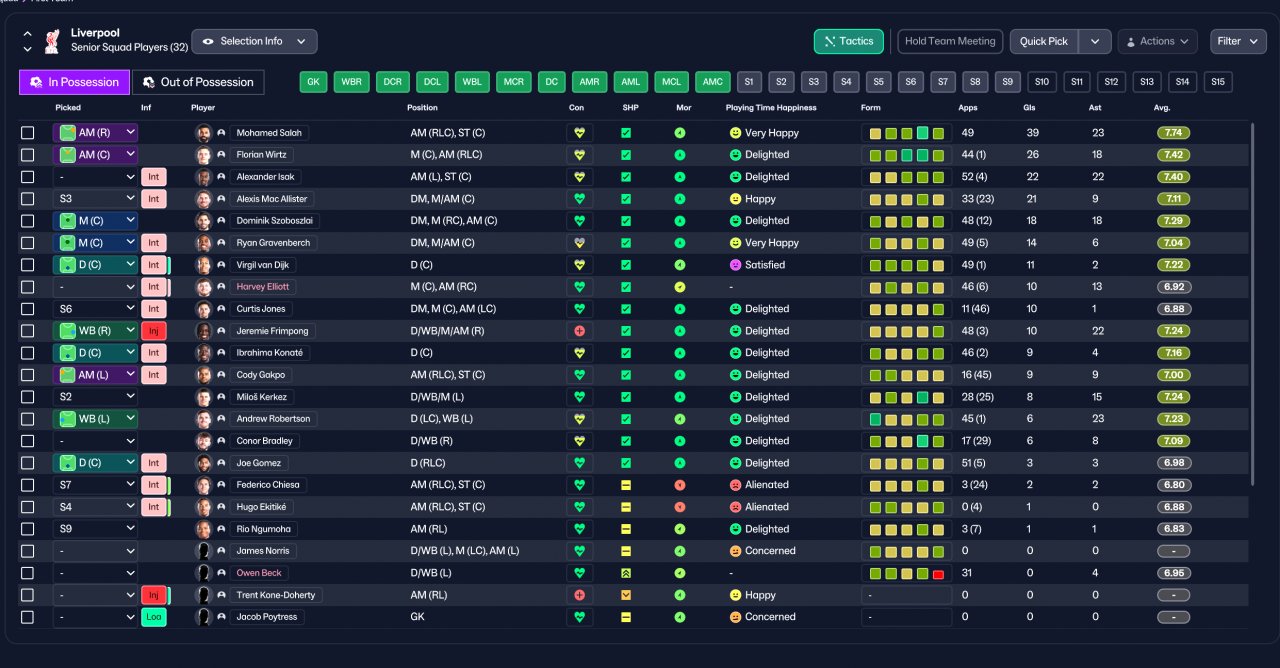Click Mohamed Salah's yellow heart condition icon
Image resolution: width=1280 pixels, height=668 pixels.
coord(580,133)
